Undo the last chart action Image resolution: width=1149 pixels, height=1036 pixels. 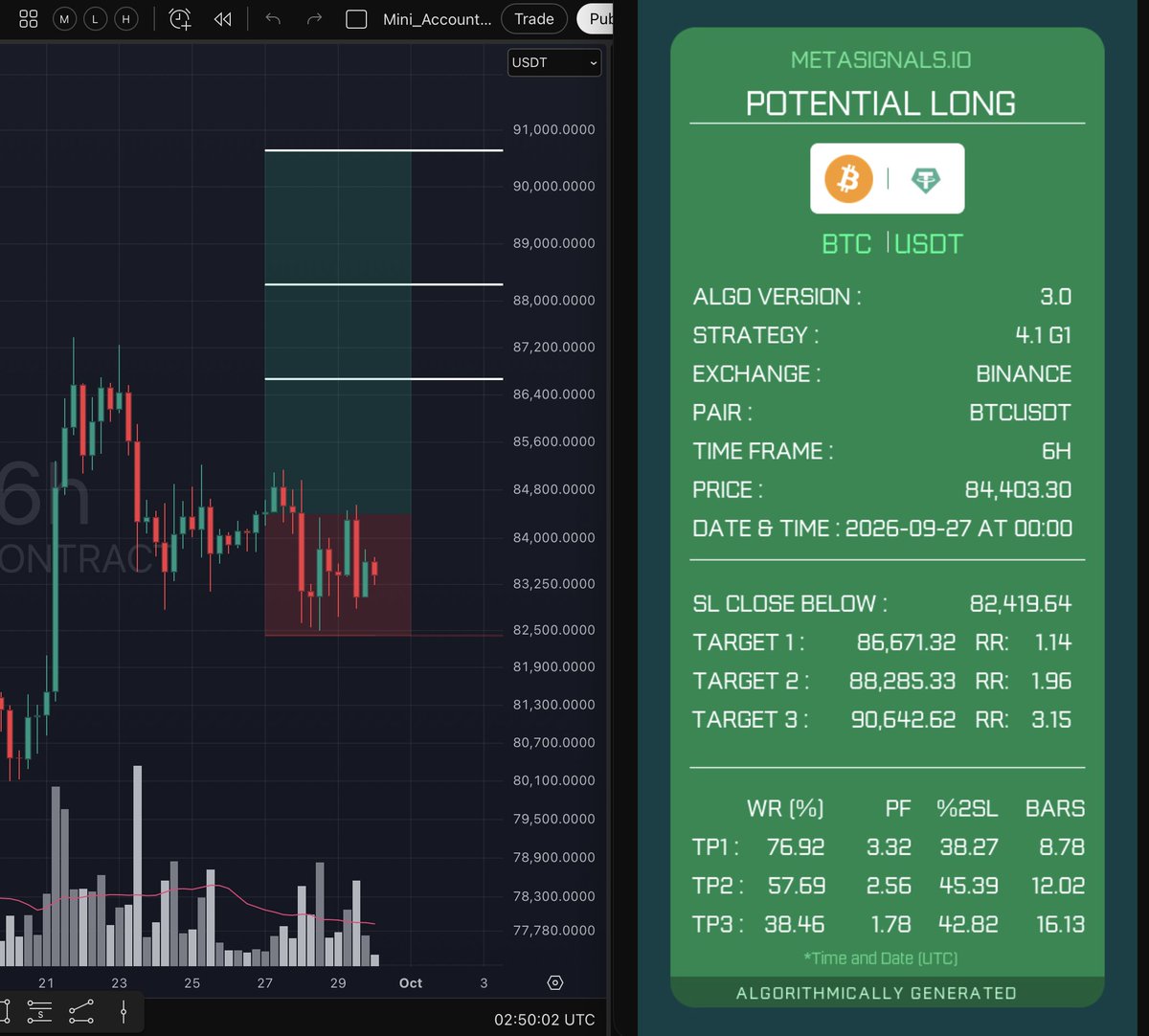click(x=273, y=19)
